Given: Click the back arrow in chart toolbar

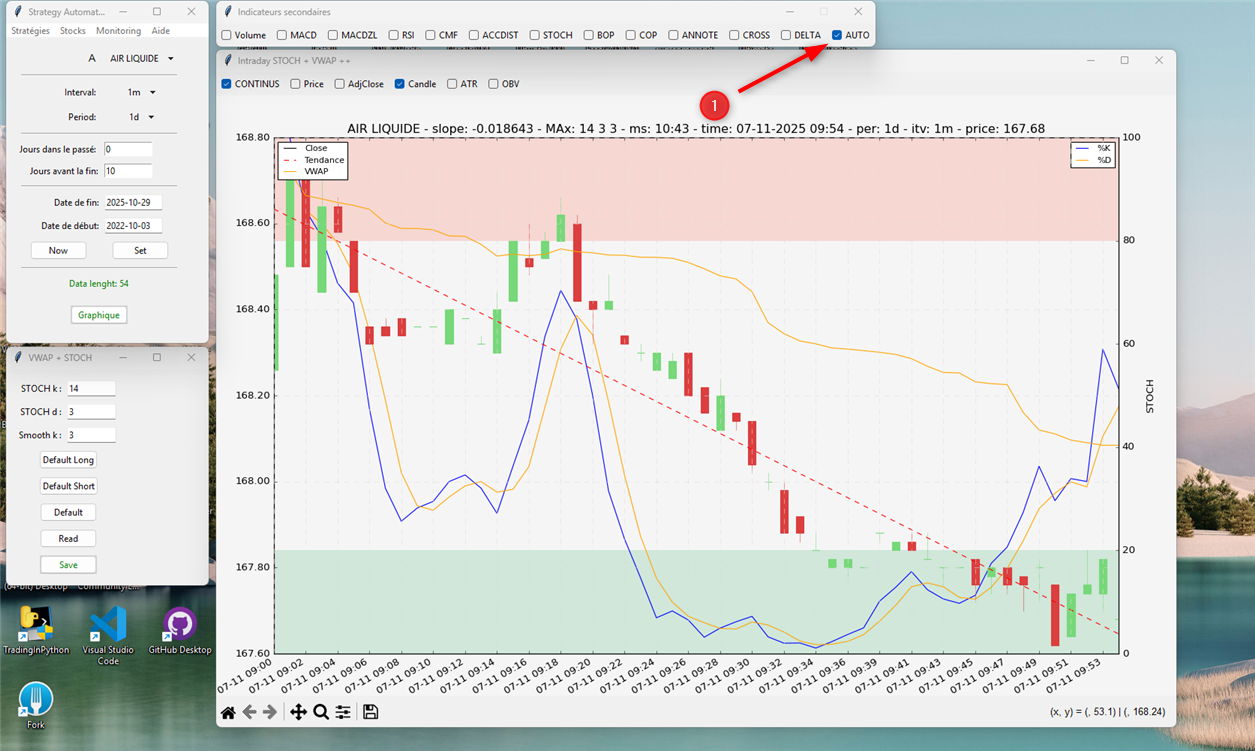Looking at the screenshot, I should [x=249, y=712].
